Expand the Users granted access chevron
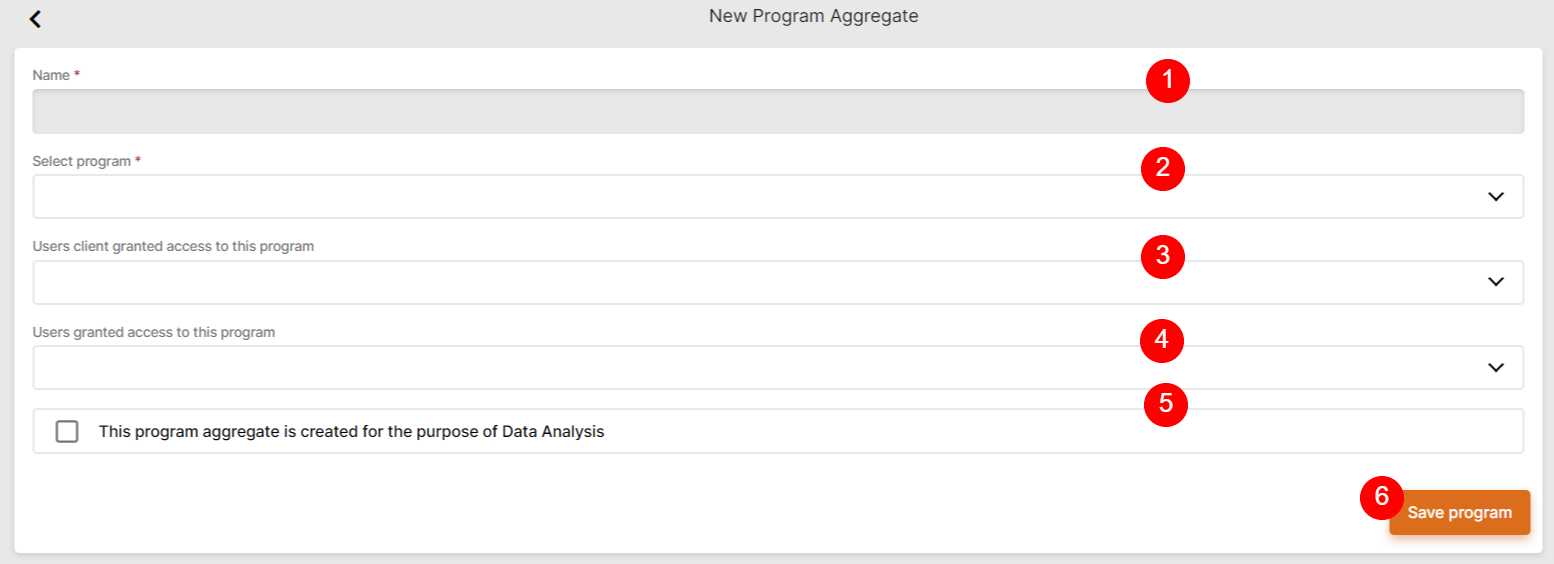 pos(1496,368)
